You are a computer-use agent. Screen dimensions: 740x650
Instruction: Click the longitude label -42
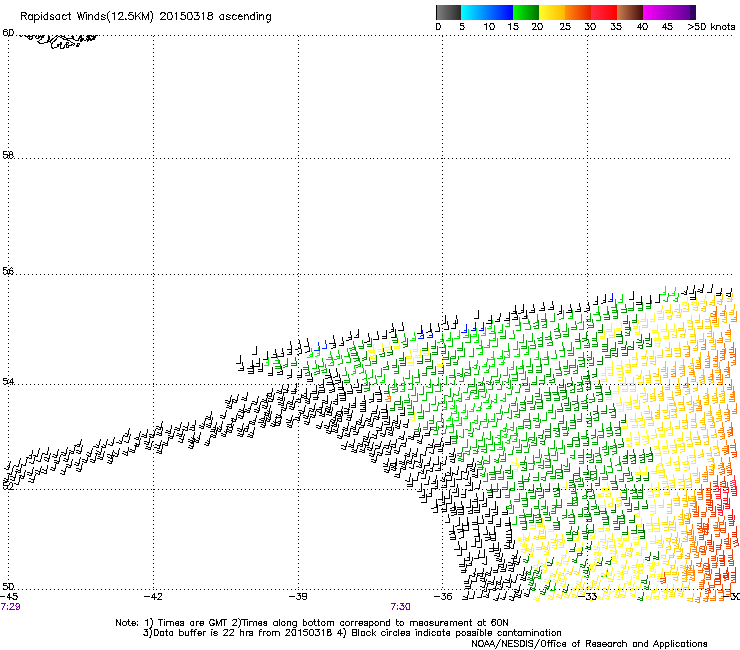click(153, 597)
